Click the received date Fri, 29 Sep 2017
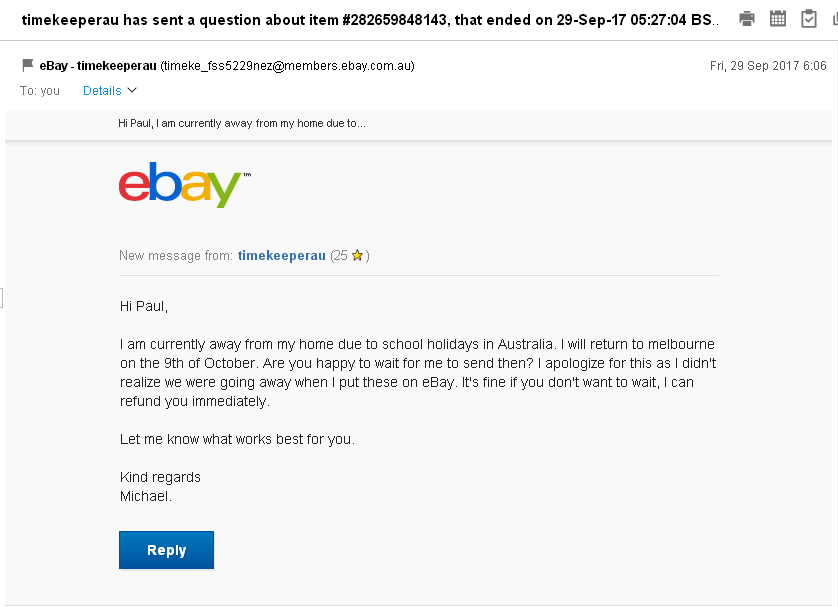Viewport: 838px width, 607px height. [768, 66]
